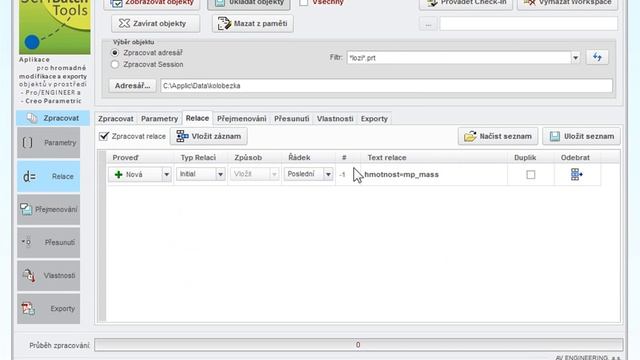Click the -1 row number cell
The width and height of the screenshot is (640, 360).
point(342,175)
